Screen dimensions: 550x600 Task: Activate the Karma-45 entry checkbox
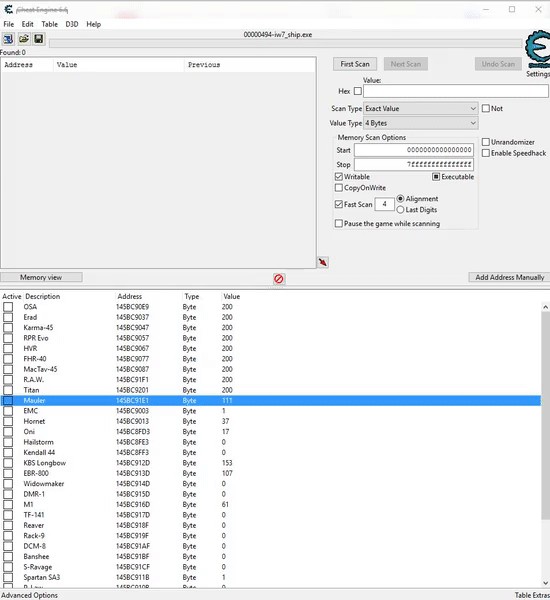8,328
